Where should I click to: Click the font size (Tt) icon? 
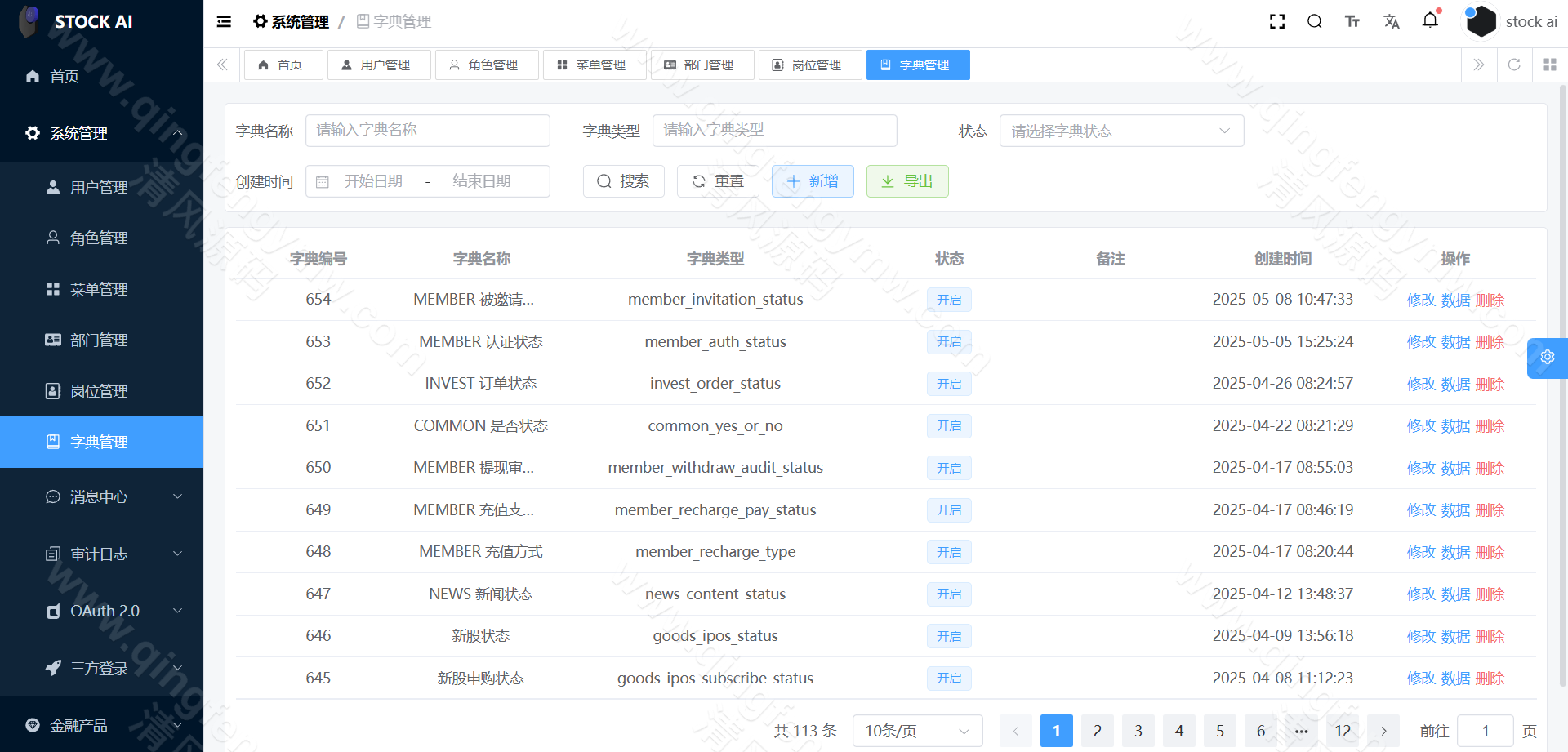click(x=1352, y=21)
